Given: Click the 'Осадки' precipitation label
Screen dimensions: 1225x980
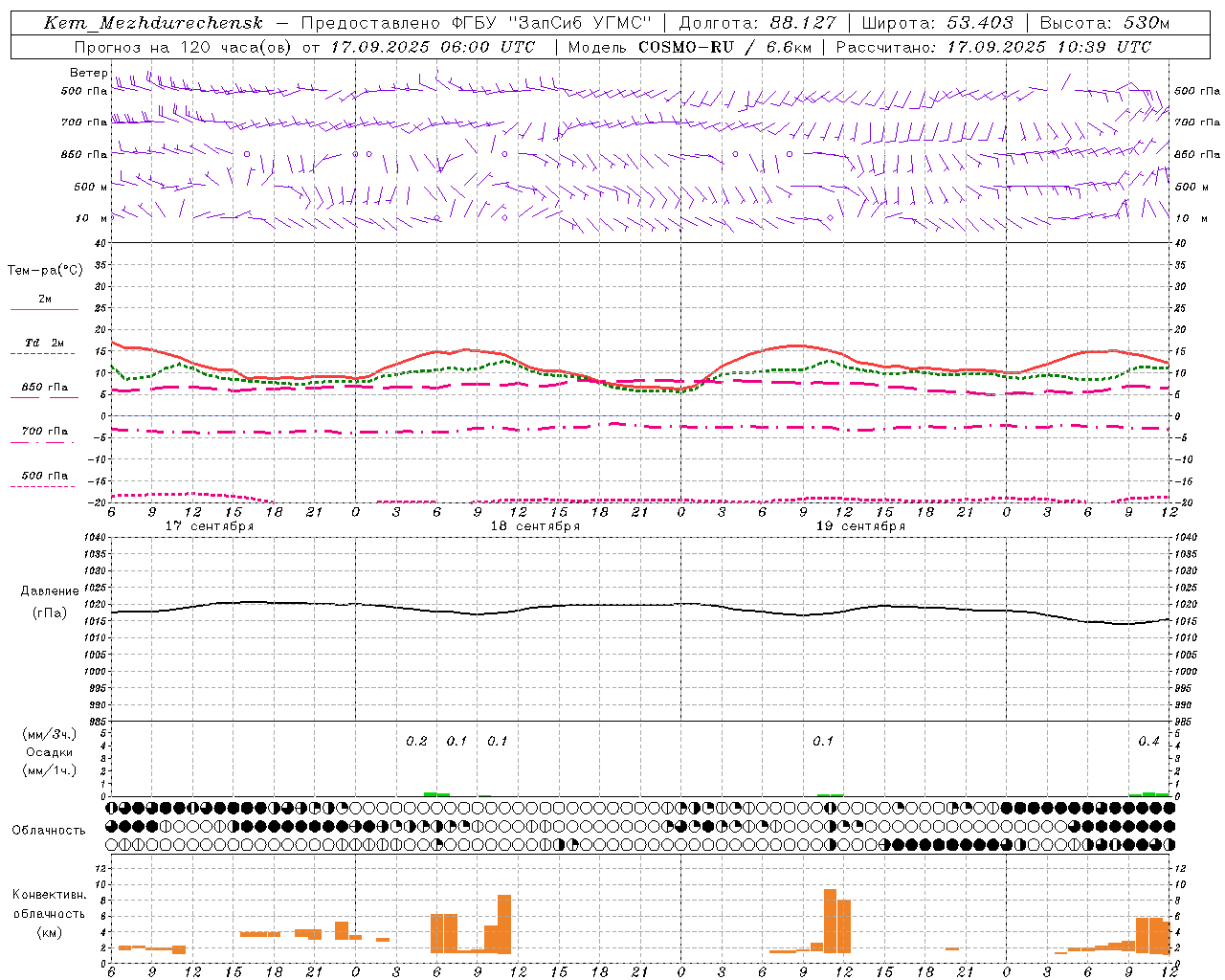Looking at the screenshot, I should click(x=50, y=752).
